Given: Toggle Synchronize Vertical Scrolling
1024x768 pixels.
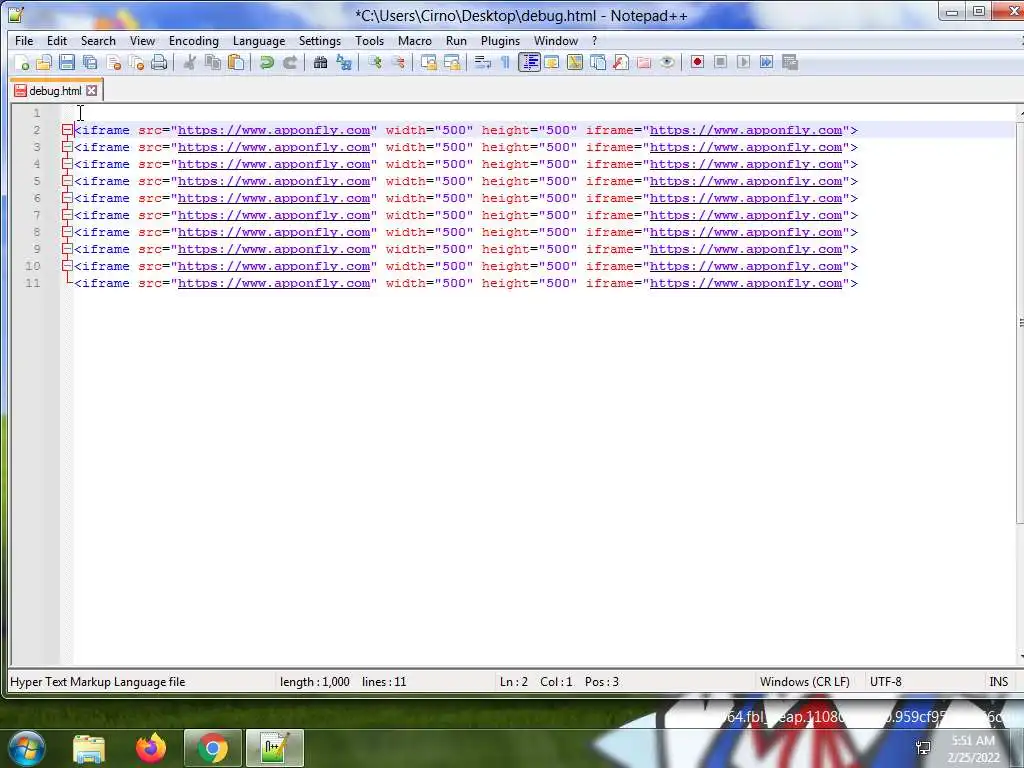Looking at the screenshot, I should 428,63.
